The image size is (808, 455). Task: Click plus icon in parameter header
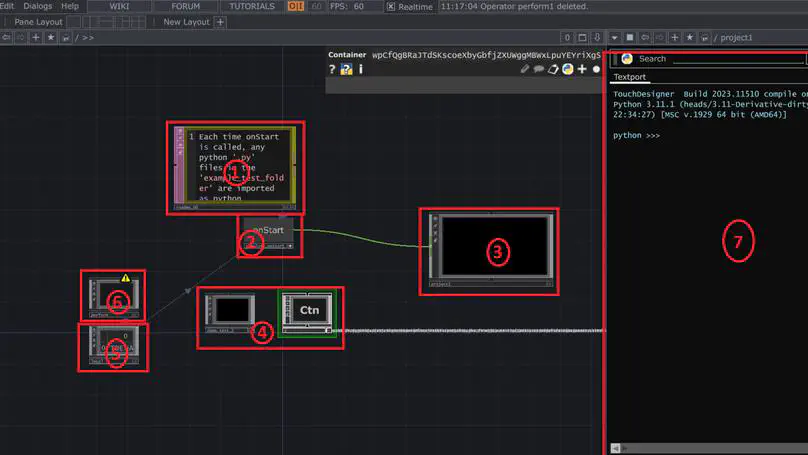582,69
